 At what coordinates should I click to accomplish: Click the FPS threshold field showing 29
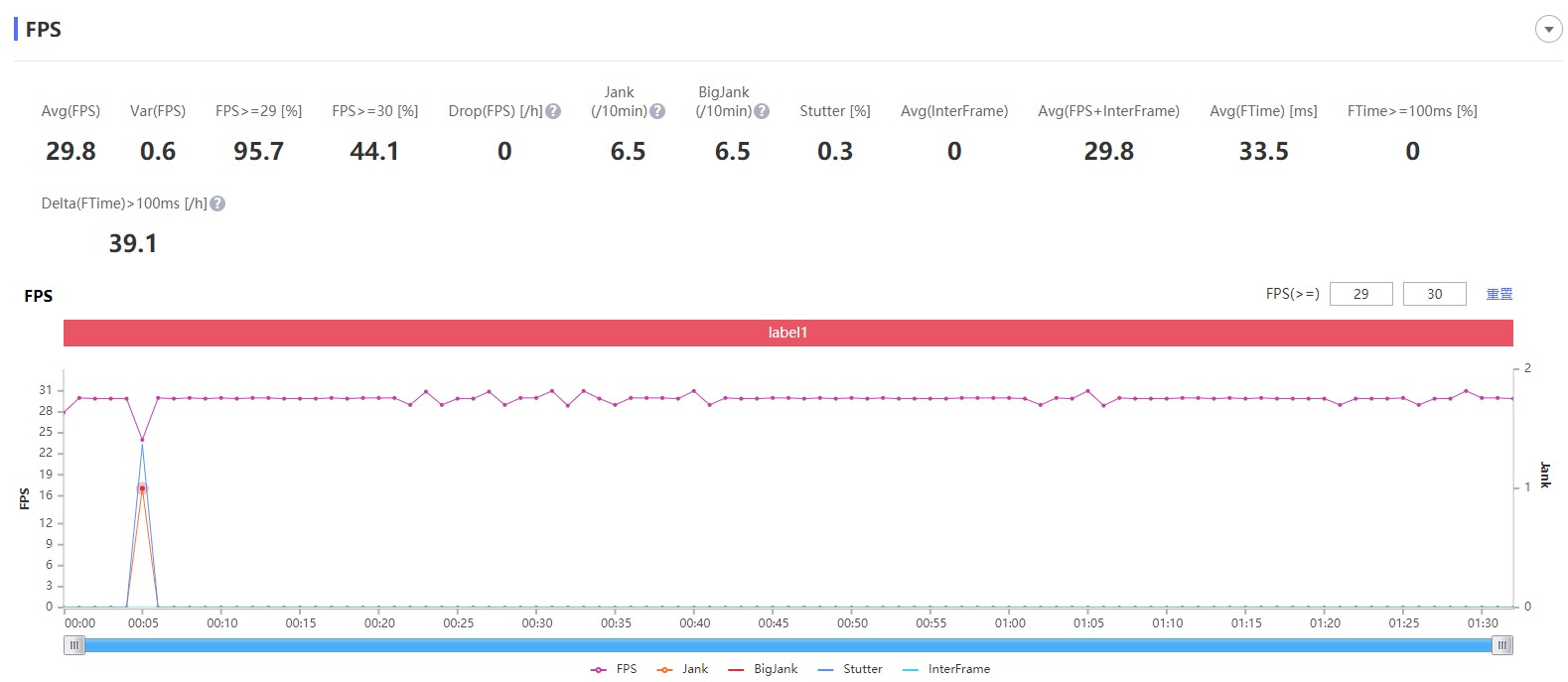tap(1360, 294)
